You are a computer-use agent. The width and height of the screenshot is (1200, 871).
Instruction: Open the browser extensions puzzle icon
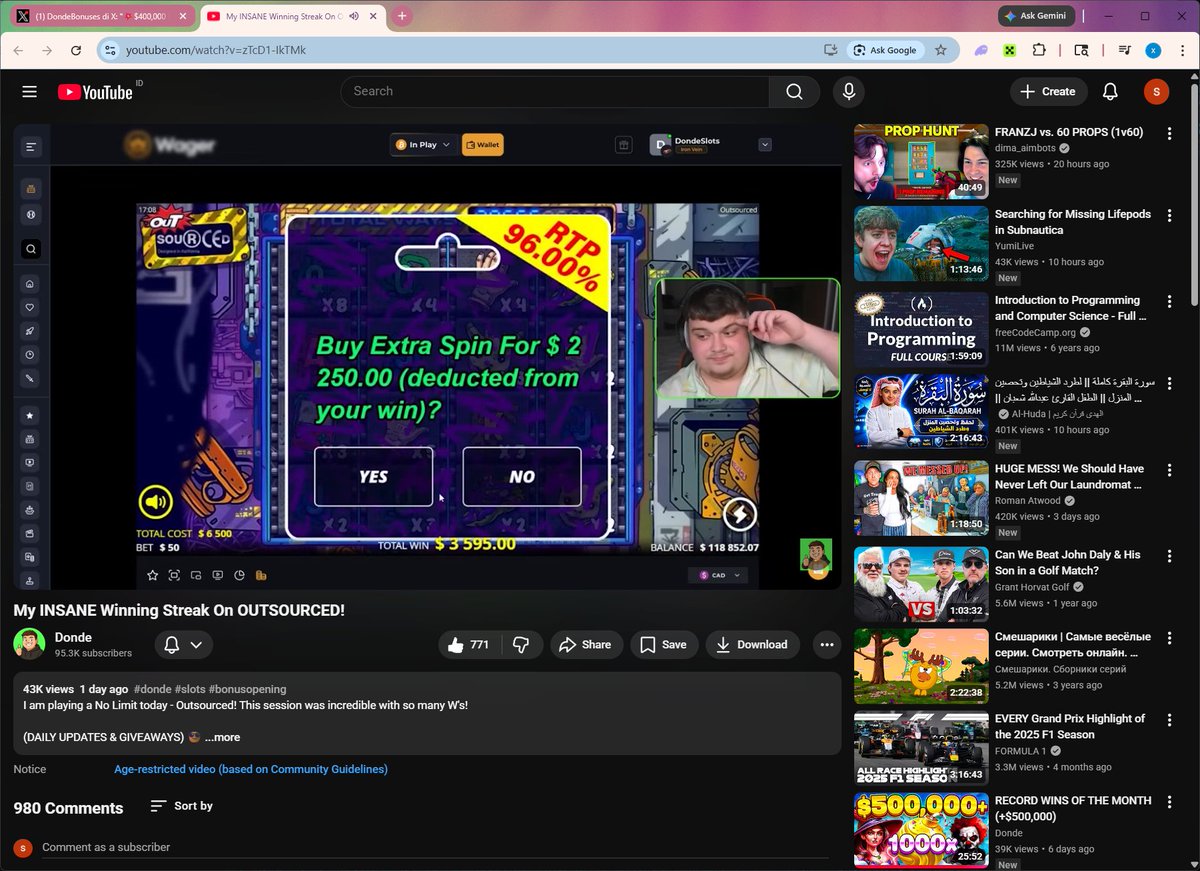click(x=1039, y=50)
